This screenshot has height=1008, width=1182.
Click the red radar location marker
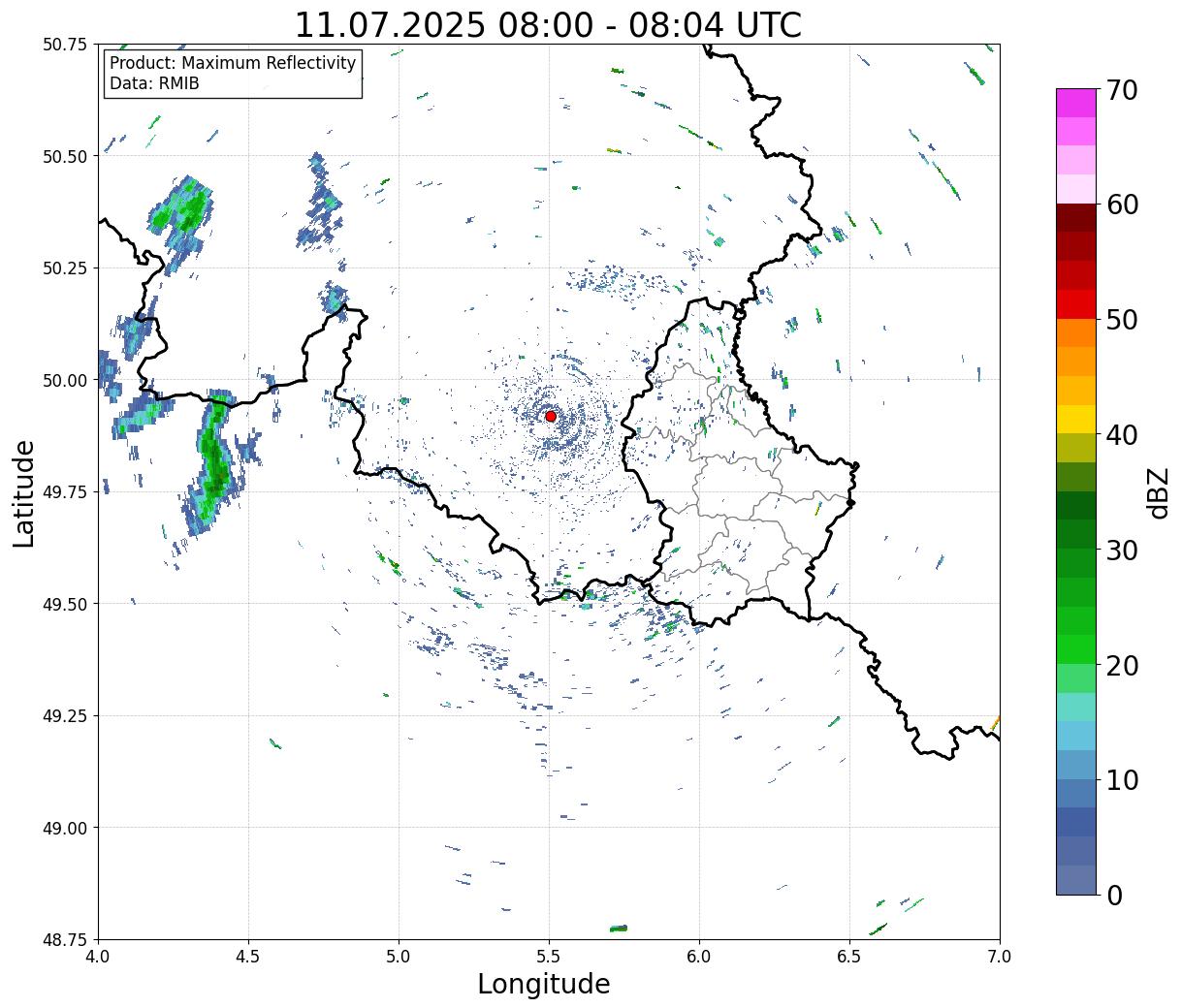550,416
